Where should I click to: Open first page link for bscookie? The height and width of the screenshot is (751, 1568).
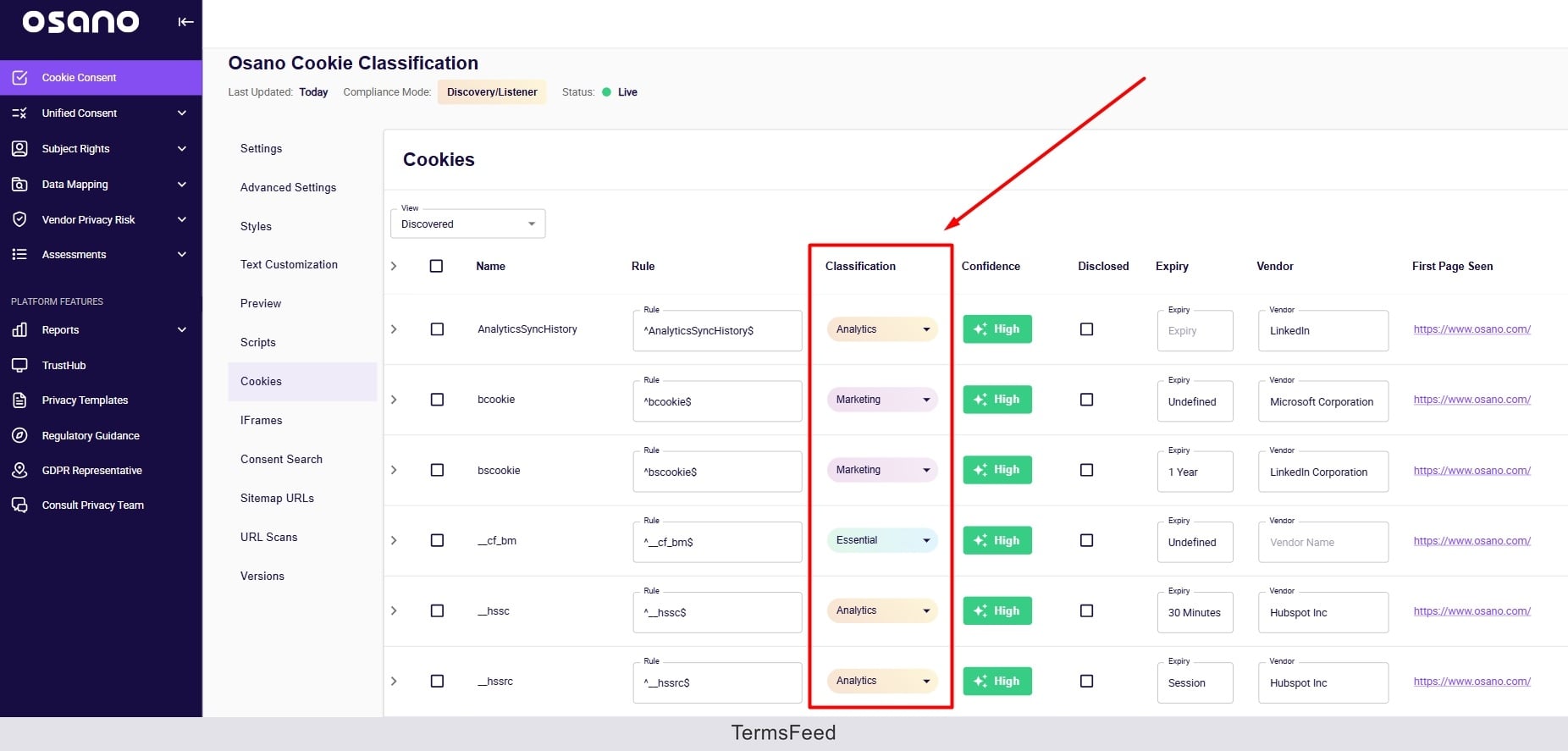pos(1472,471)
